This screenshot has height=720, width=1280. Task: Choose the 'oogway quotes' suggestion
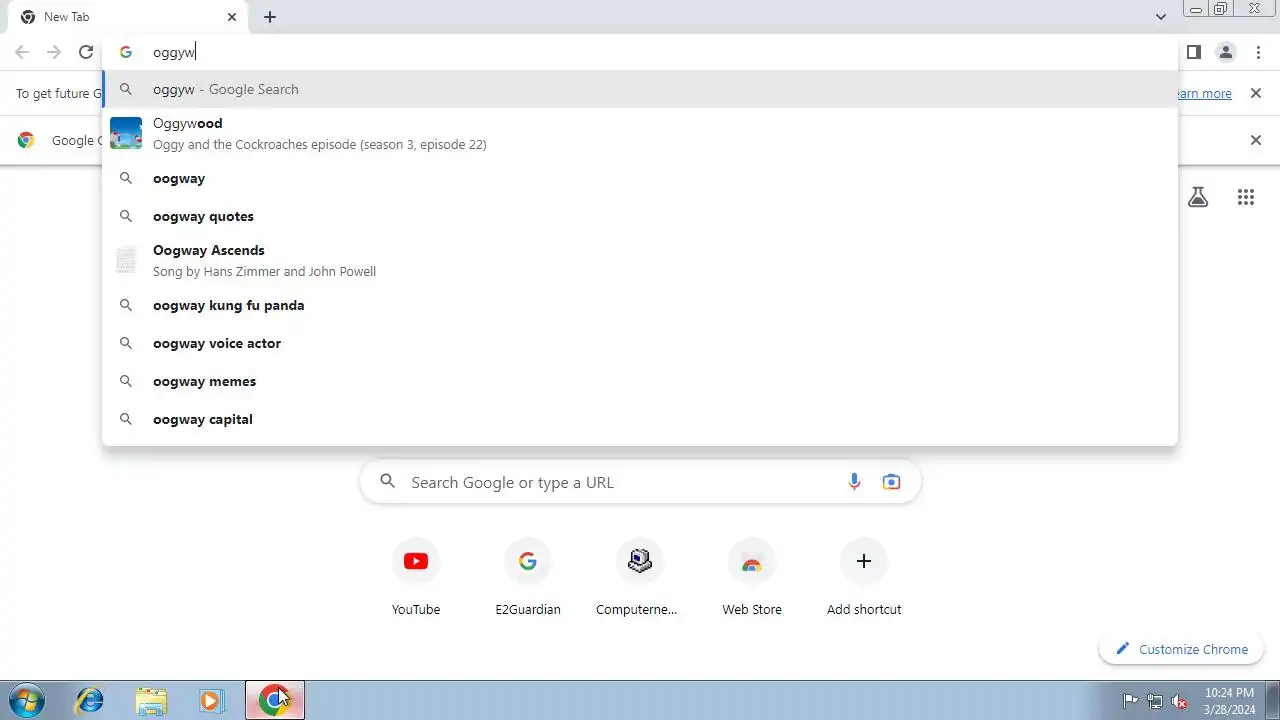[x=640, y=216]
